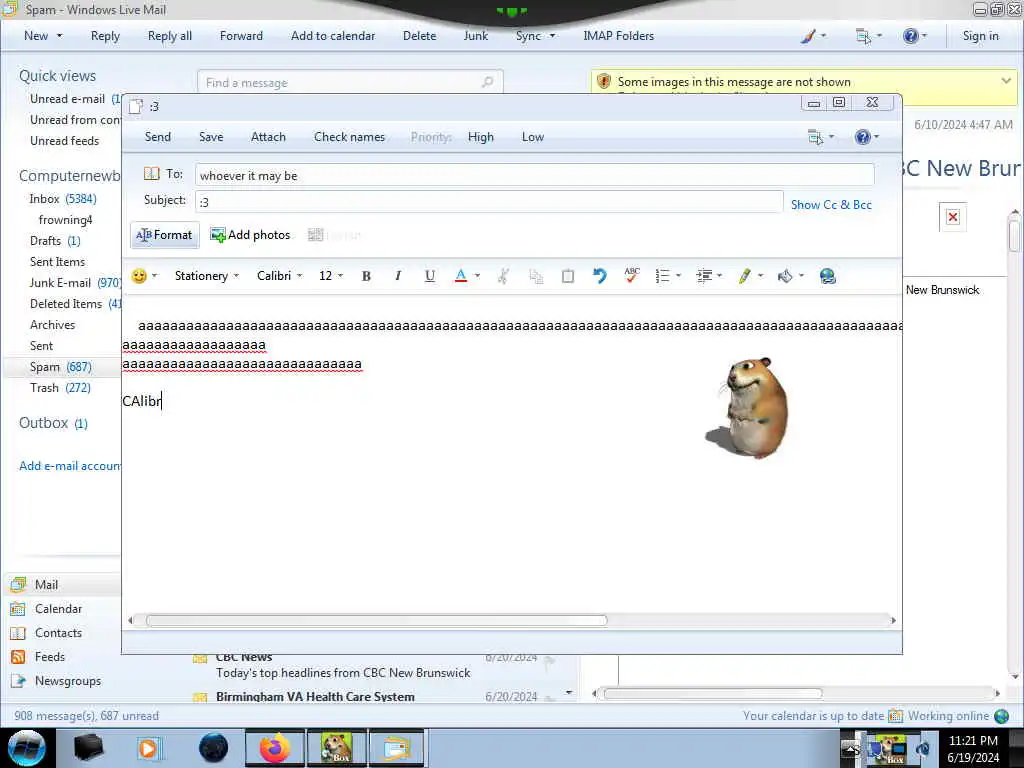Click the Cut scissors icon
Screen dimensions: 1024x768
click(503, 276)
